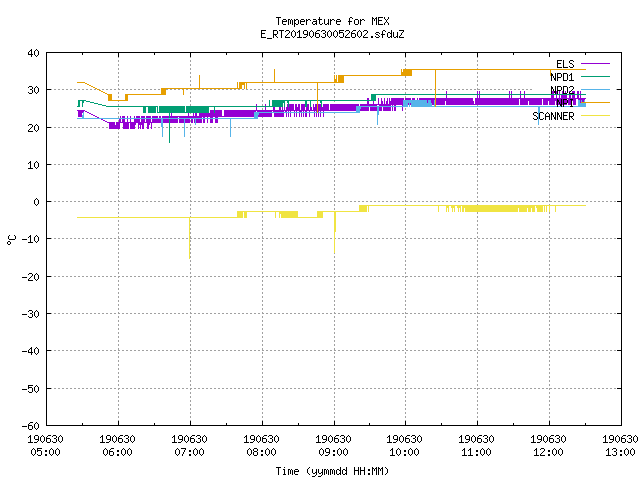Click the y-axis label -30
Image resolution: width=640 pixels, height=480 pixels.
[x=31, y=314]
